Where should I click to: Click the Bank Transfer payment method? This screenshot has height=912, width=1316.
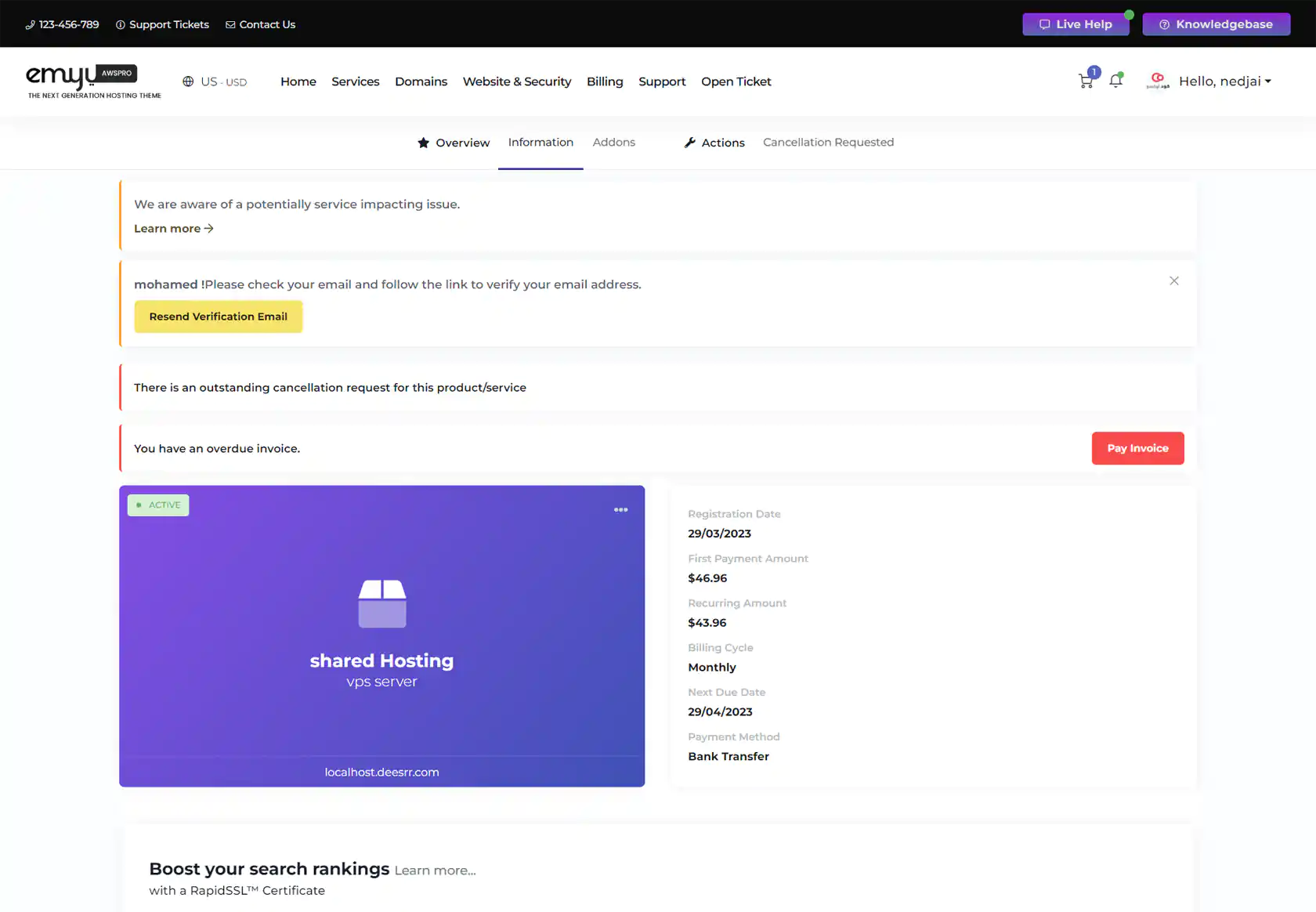728,757
